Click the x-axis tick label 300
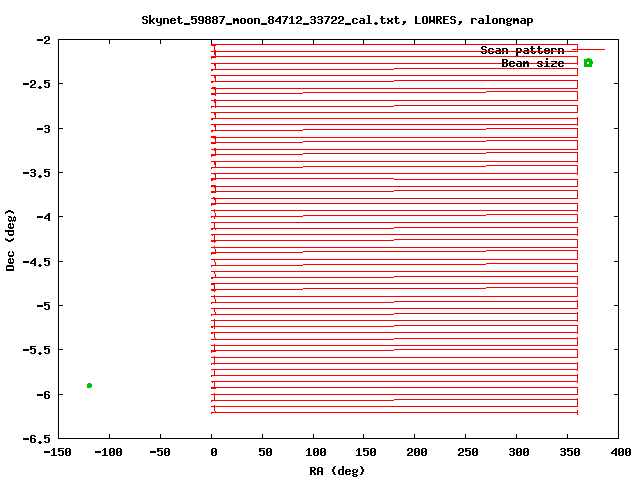The height and width of the screenshot is (480, 640). point(519,452)
